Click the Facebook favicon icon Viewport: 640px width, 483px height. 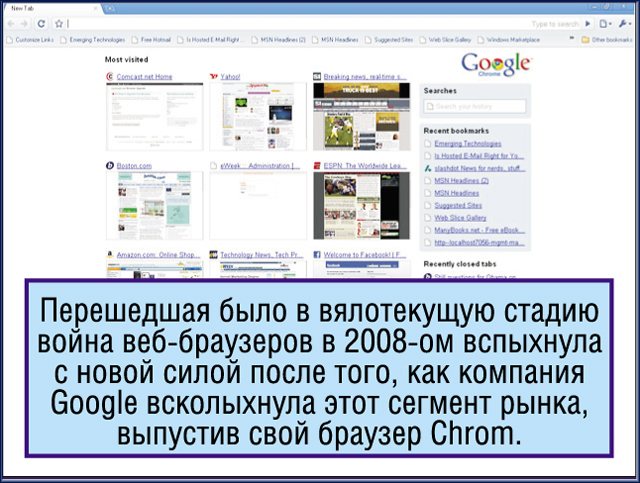[317, 254]
